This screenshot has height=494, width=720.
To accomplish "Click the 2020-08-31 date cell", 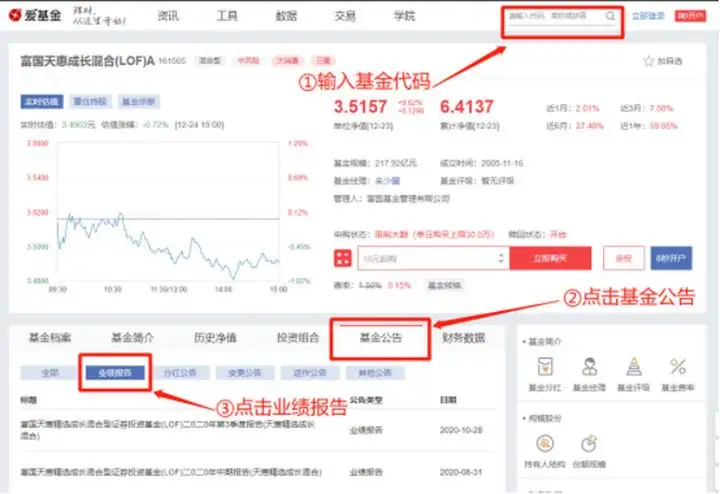I will [461, 472].
